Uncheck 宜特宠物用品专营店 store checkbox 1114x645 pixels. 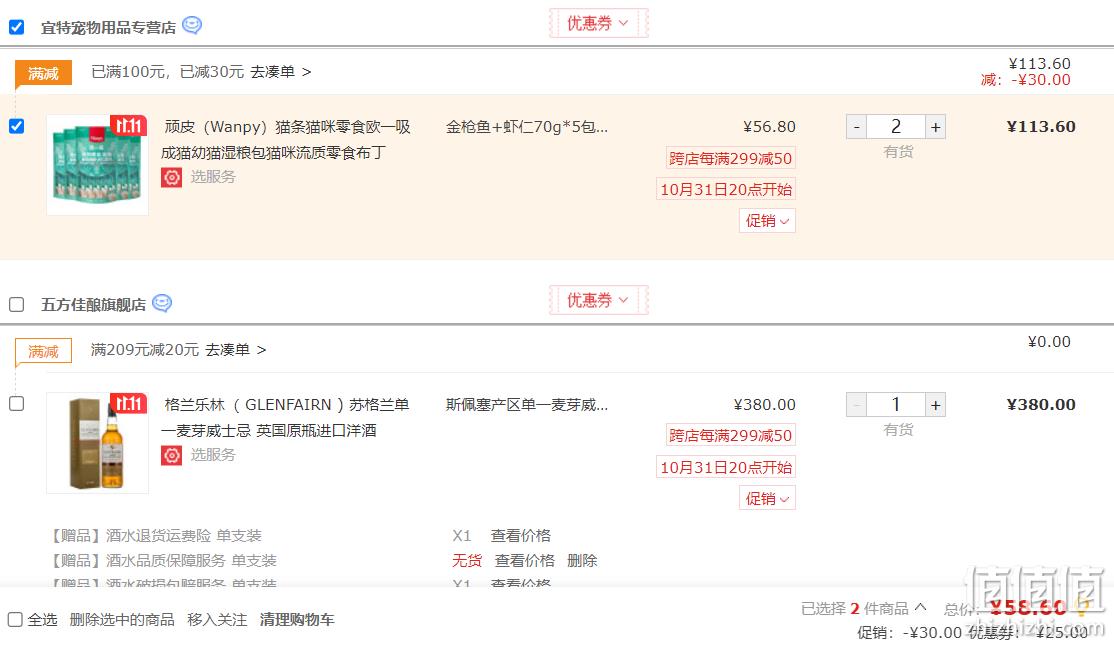tap(17, 27)
